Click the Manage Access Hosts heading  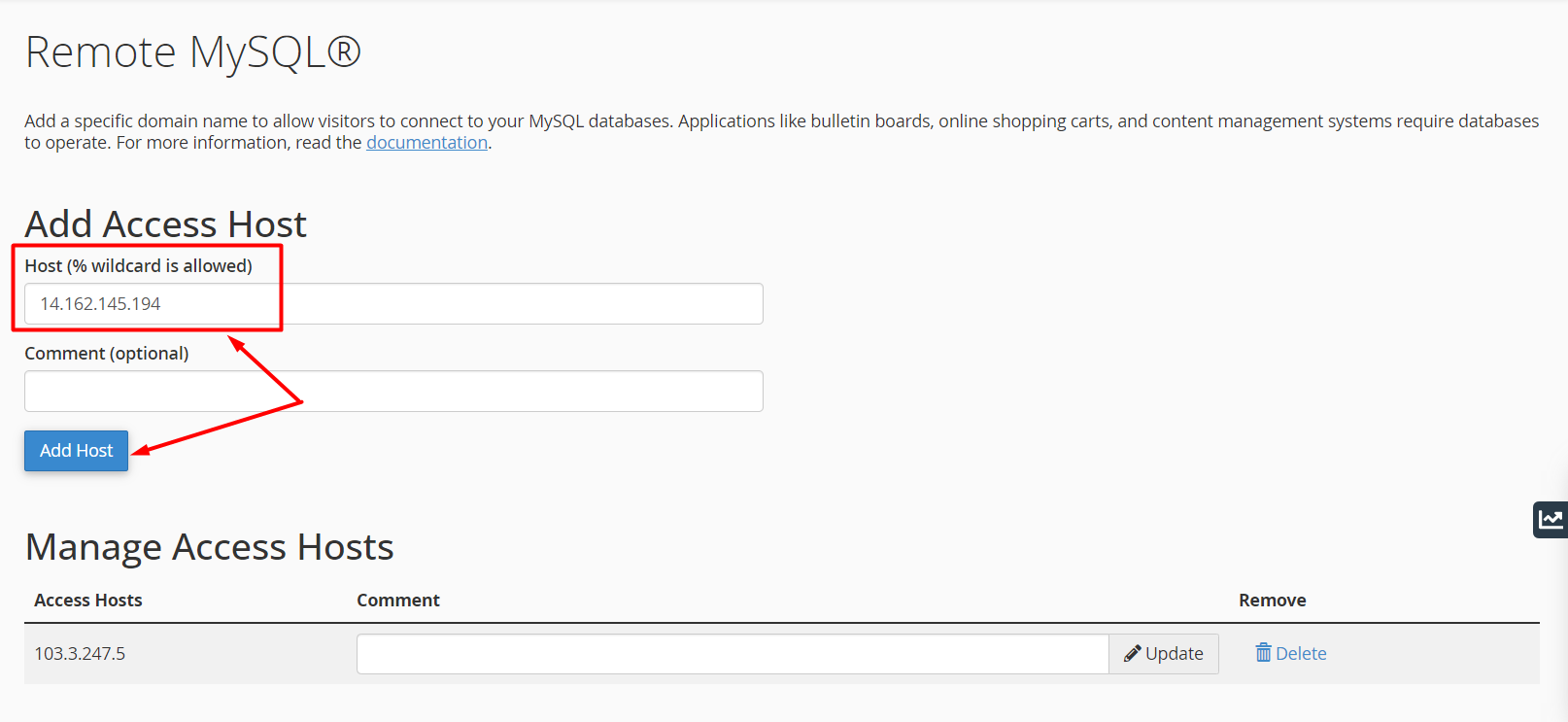point(209,547)
